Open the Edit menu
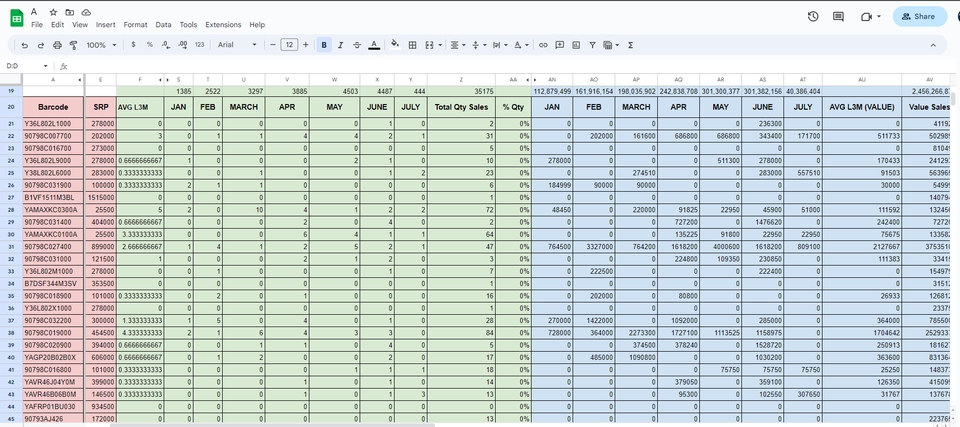The width and height of the screenshot is (960, 427). pyautogui.click(x=58, y=25)
